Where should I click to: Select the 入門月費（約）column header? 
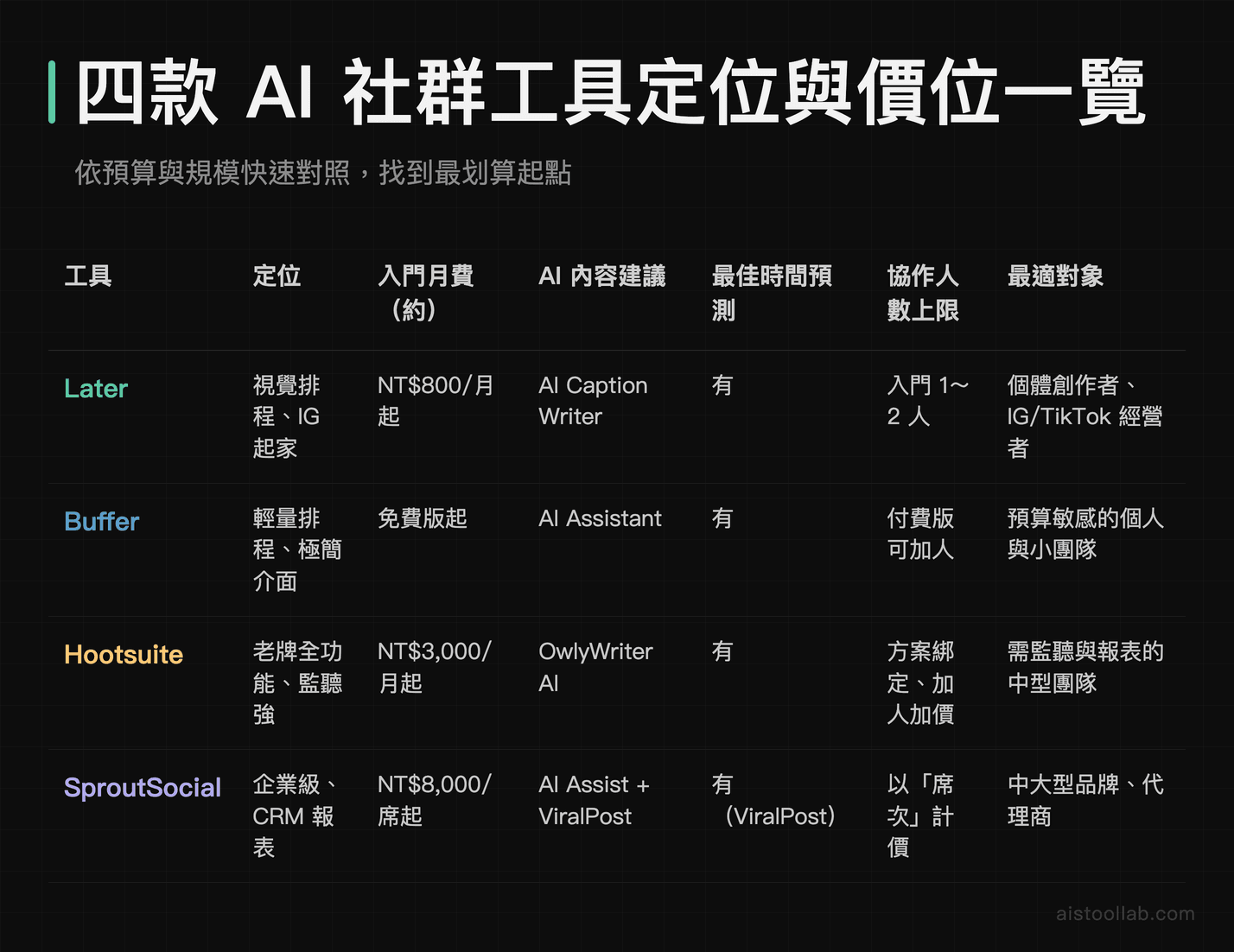click(426, 293)
